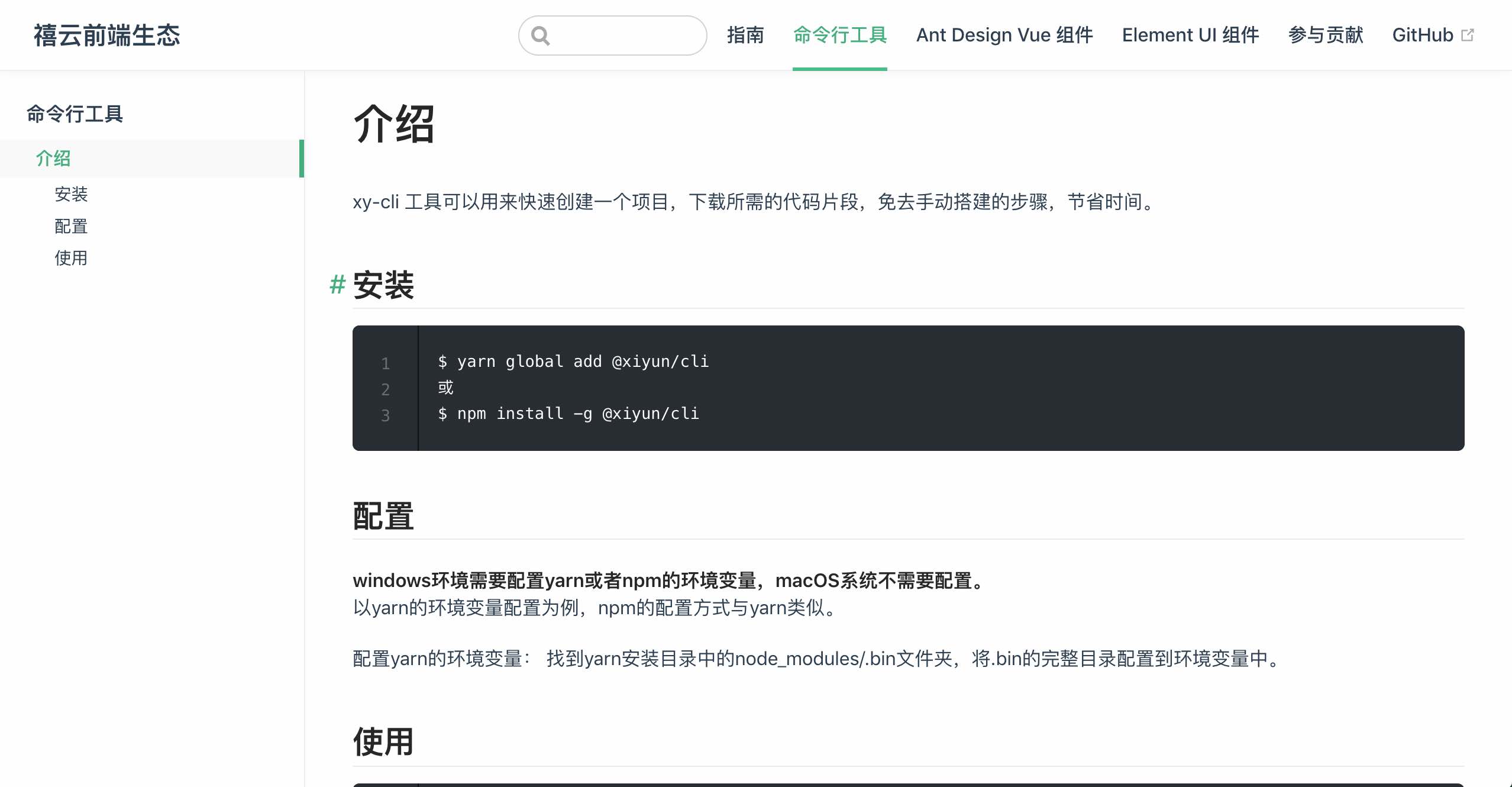Open the 参与贡献 page

[x=1325, y=36]
